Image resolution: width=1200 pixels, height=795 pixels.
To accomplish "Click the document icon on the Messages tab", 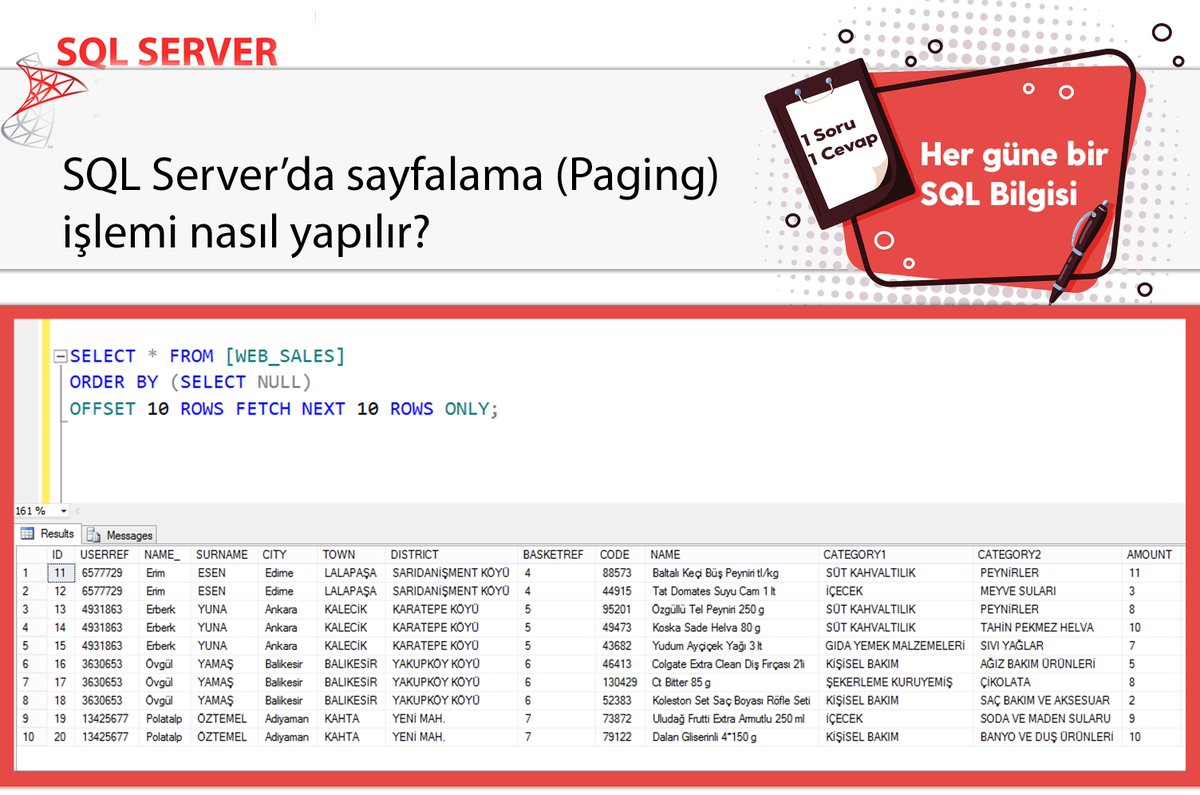I will [91, 534].
